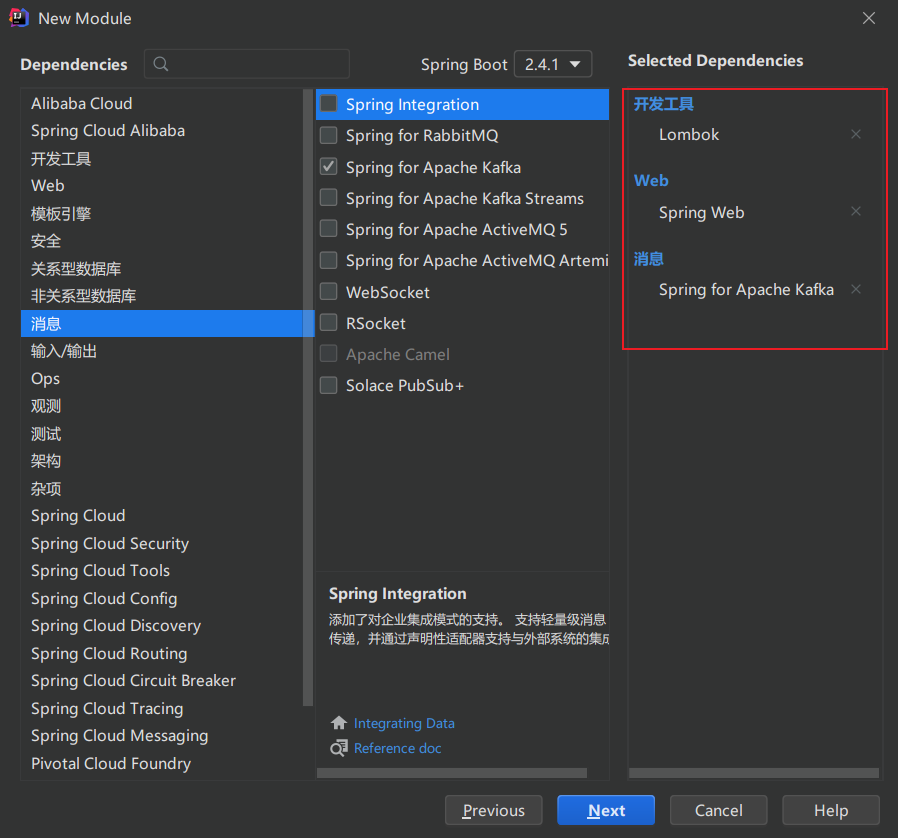The image size is (898, 838).
Task: Remove Lombok from selected dependencies
Action: [x=856, y=134]
